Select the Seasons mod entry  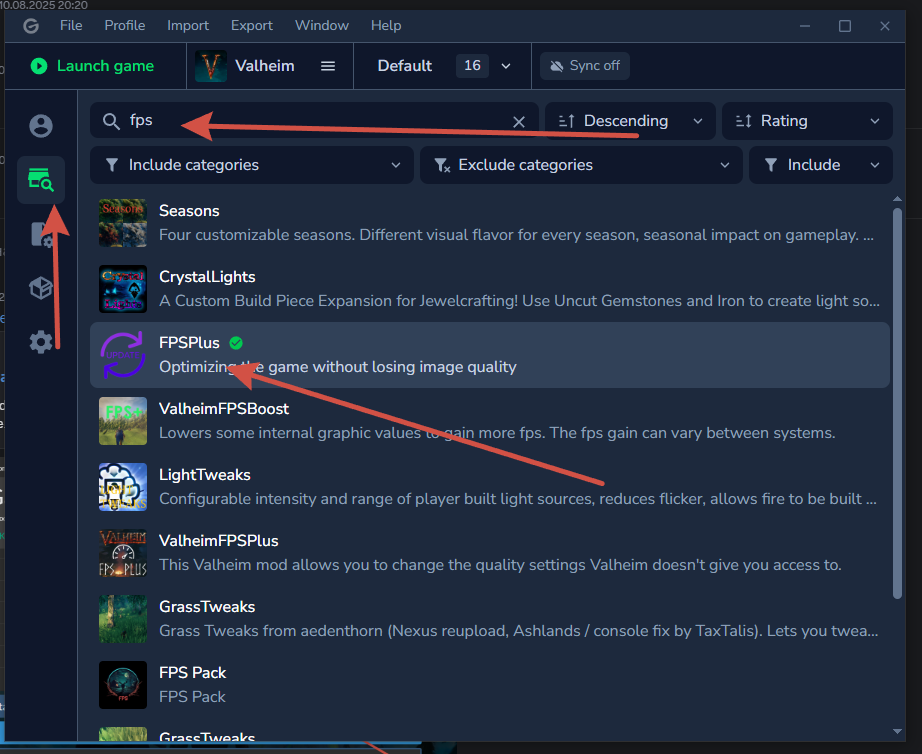(490, 223)
